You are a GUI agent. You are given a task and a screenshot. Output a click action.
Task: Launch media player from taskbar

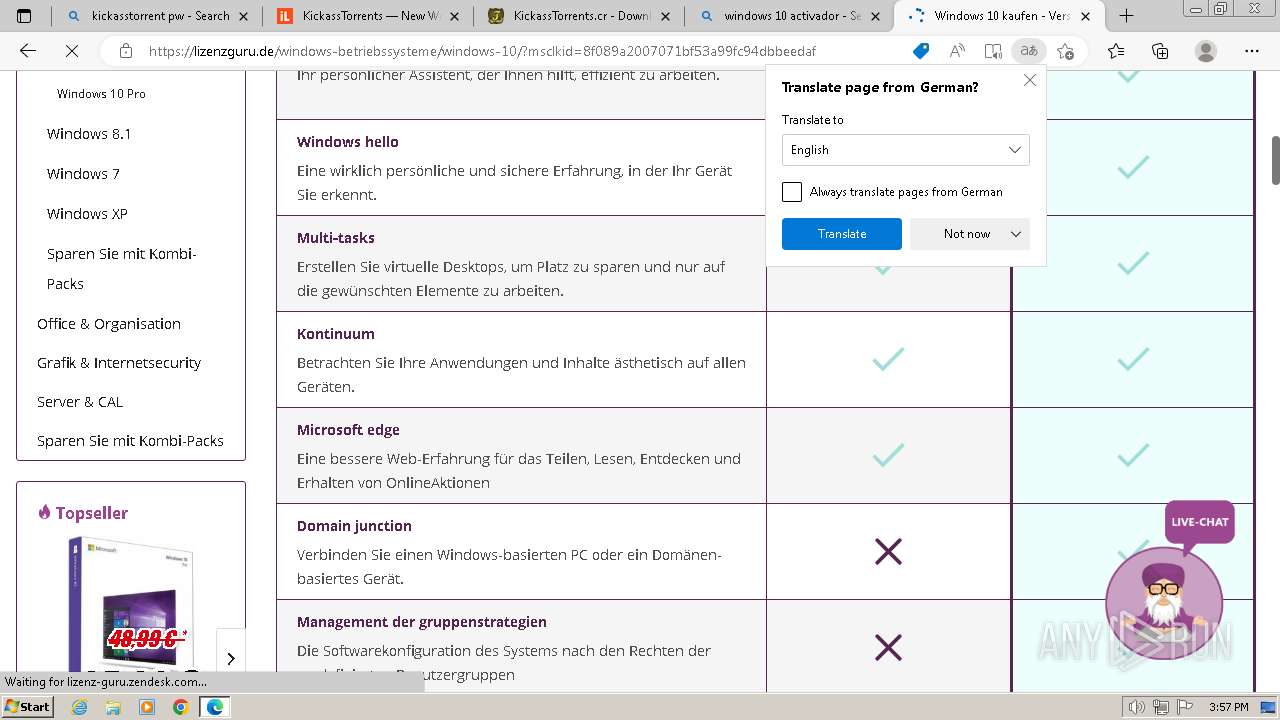(147, 707)
